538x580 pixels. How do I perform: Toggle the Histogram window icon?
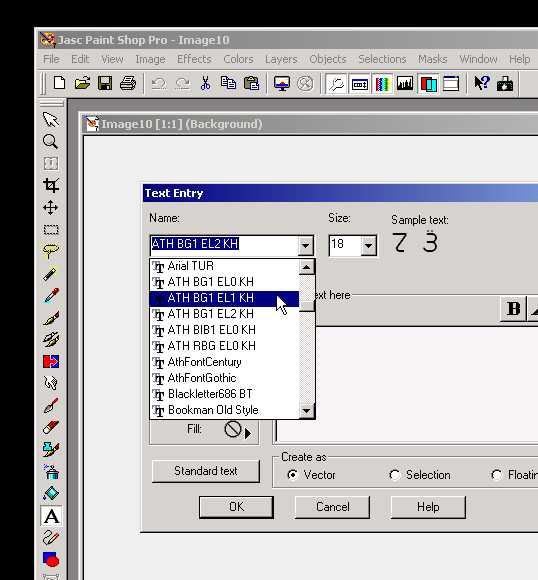click(406, 84)
